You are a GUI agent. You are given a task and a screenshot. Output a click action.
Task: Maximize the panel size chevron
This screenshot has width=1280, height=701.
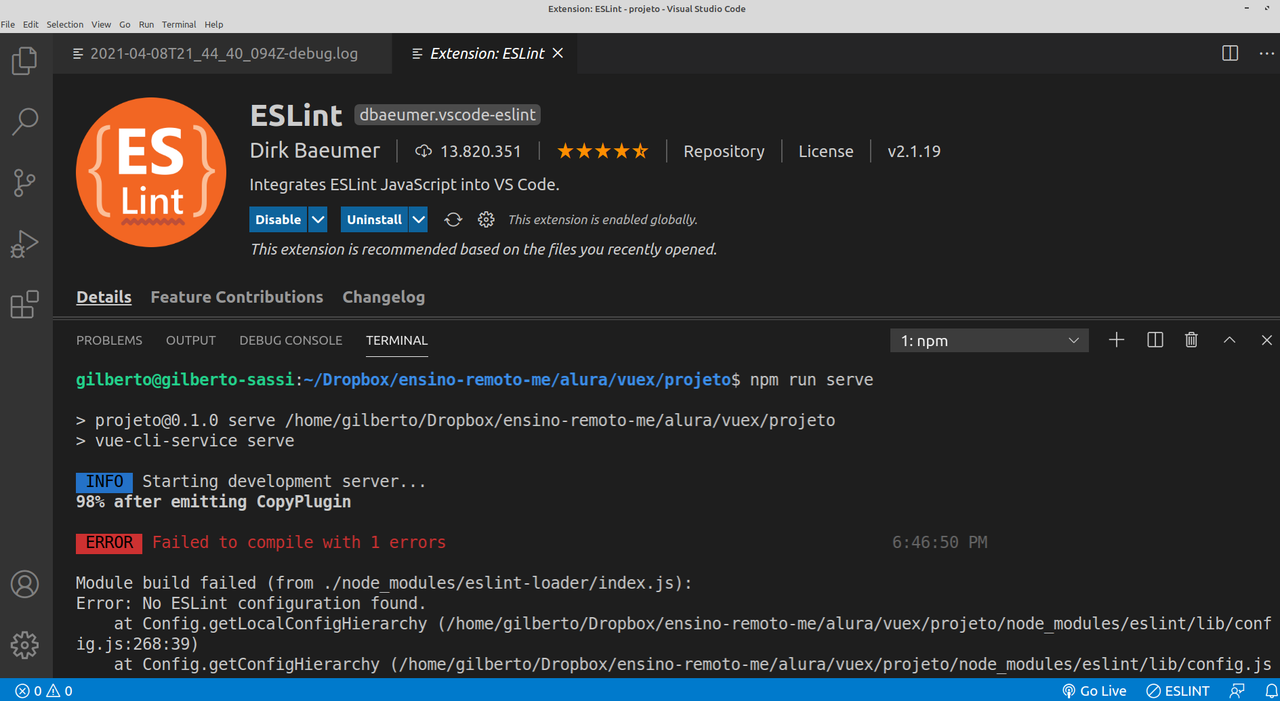click(x=1230, y=340)
